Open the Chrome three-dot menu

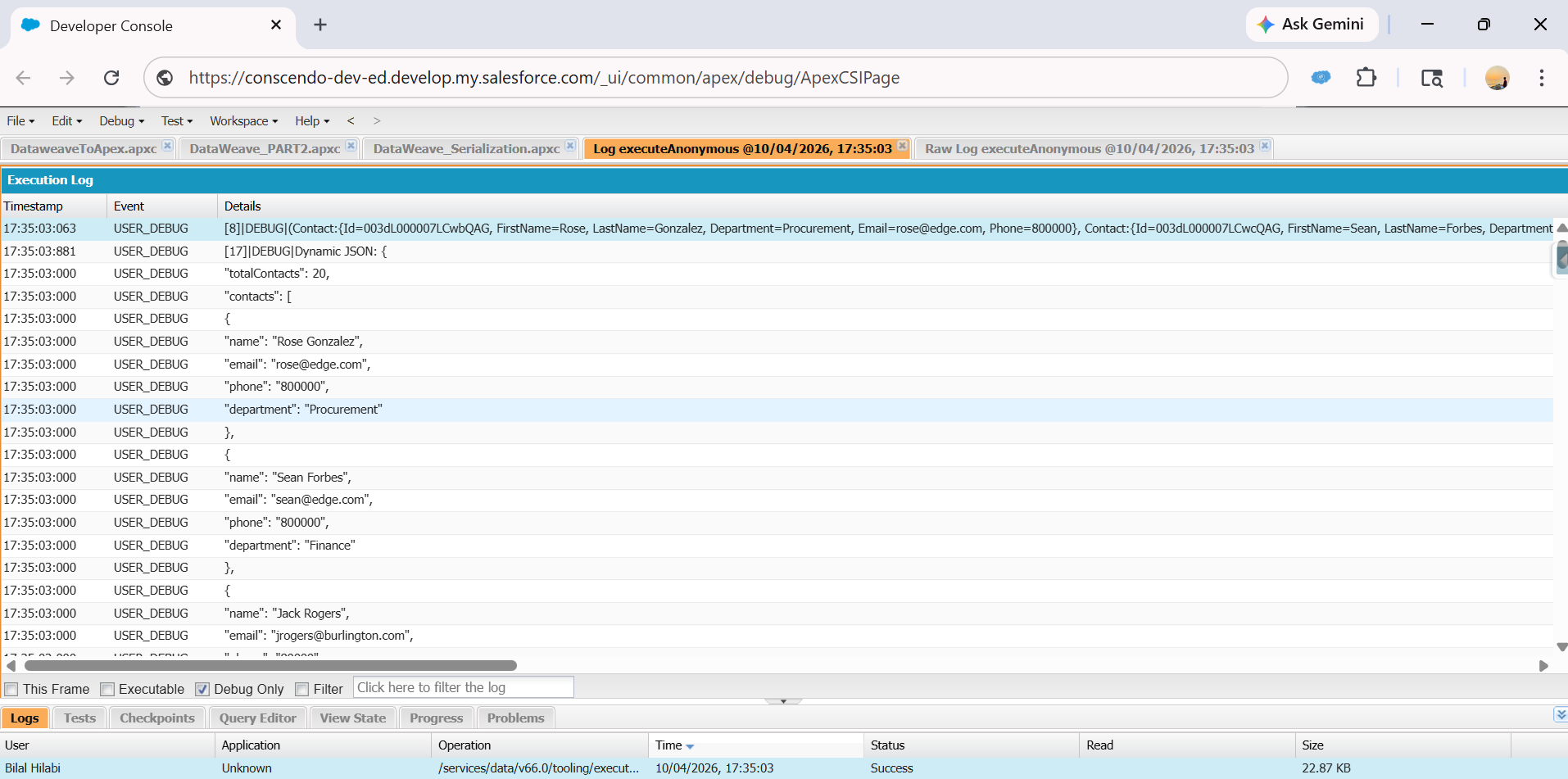(x=1541, y=78)
